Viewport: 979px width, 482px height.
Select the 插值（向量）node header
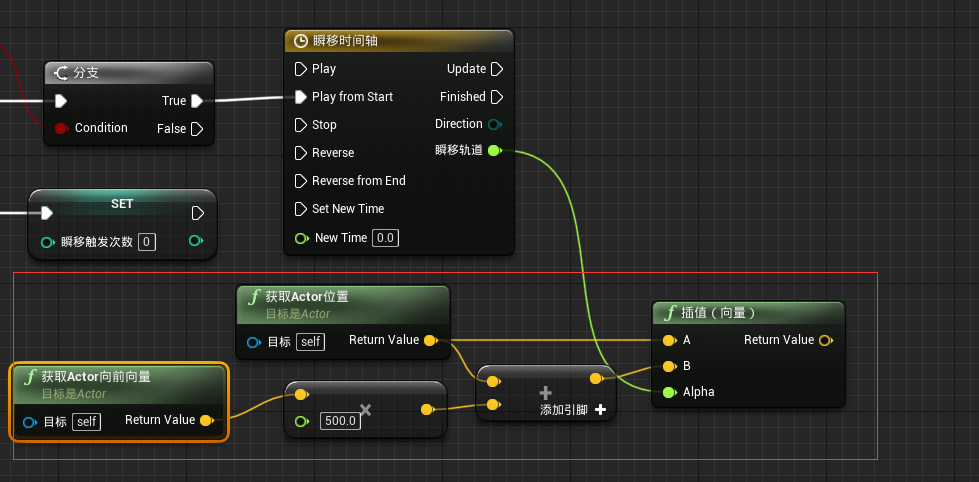coord(749,313)
